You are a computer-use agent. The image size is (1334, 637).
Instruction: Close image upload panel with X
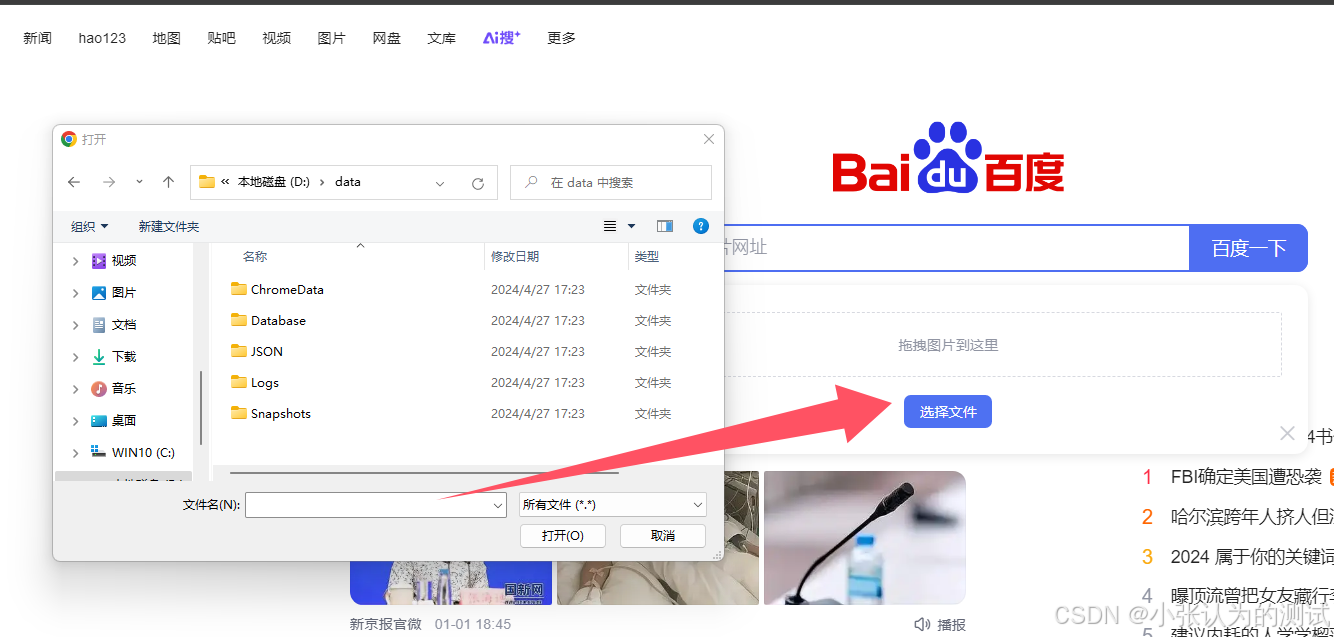pos(1287,433)
